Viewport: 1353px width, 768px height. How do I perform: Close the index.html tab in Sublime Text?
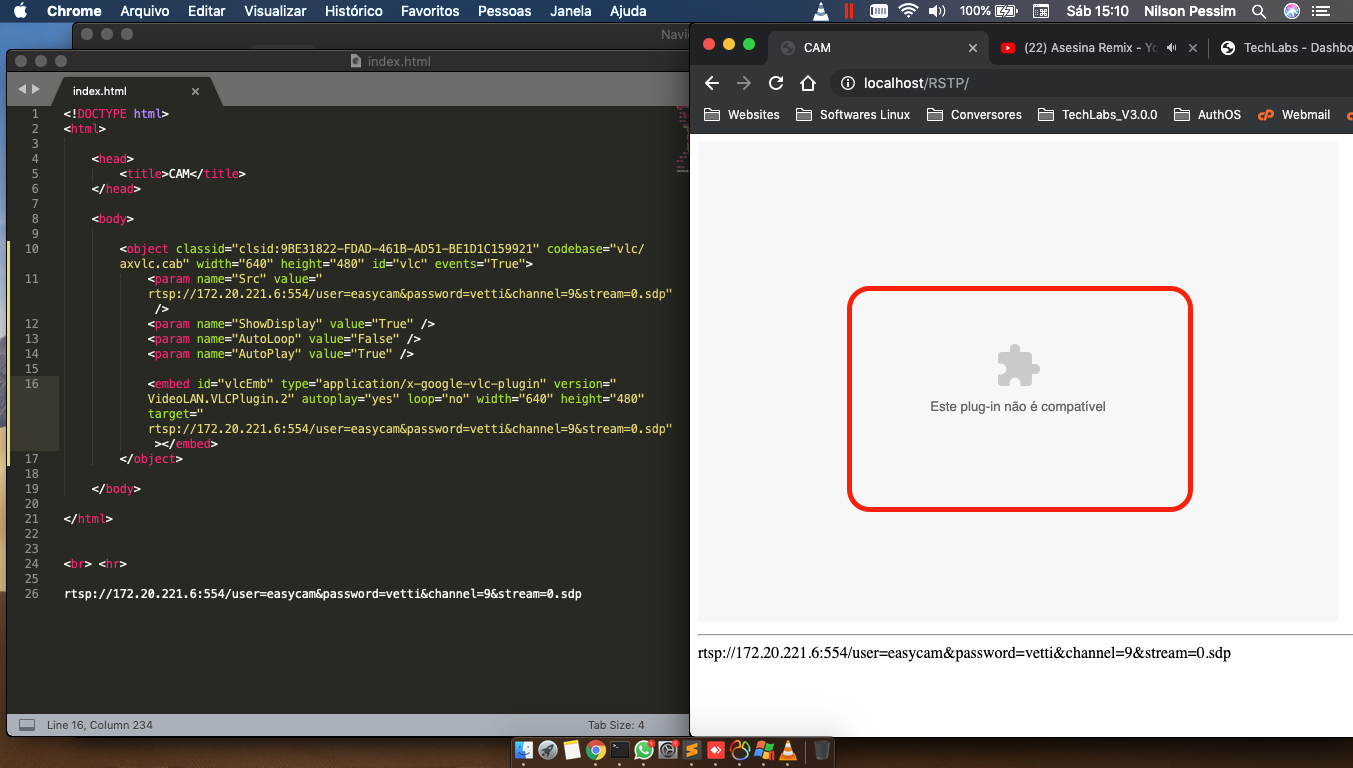tap(195, 91)
